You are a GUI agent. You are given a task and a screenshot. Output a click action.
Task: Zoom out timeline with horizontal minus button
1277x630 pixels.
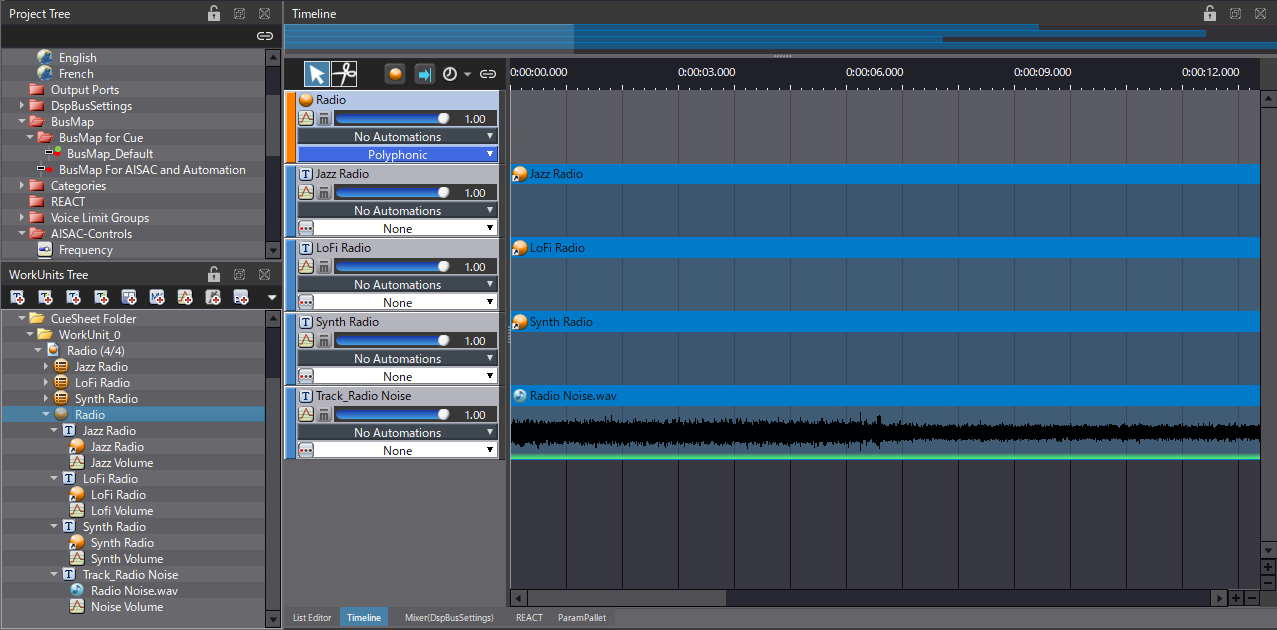tap(1252, 598)
